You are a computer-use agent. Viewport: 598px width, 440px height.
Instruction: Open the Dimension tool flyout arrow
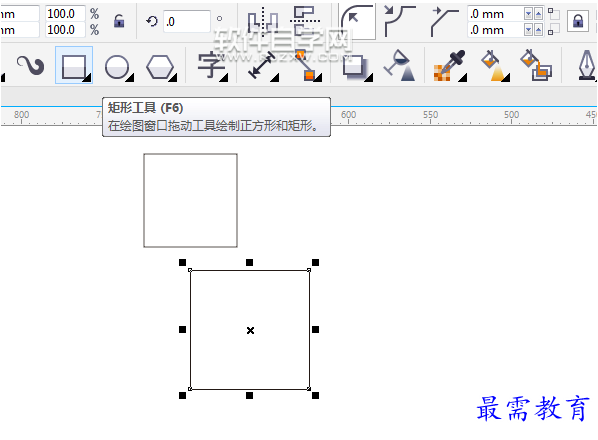(x=275, y=78)
